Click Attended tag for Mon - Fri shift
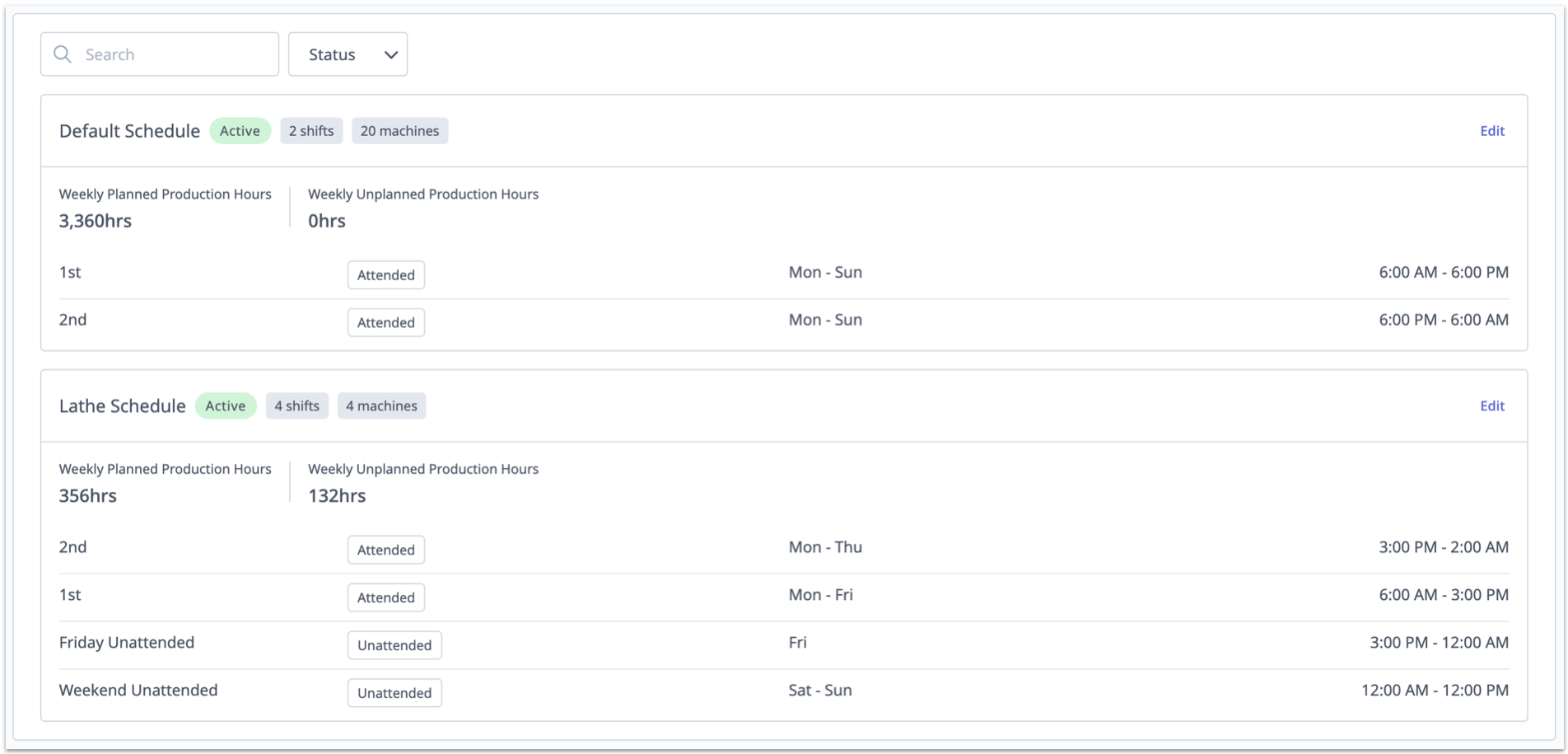This screenshot has height=754, width=1568. [386, 598]
